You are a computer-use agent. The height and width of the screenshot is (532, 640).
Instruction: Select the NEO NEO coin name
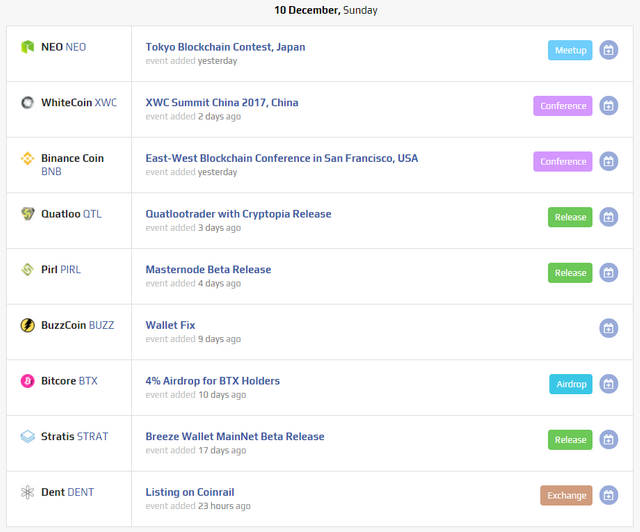pos(64,47)
